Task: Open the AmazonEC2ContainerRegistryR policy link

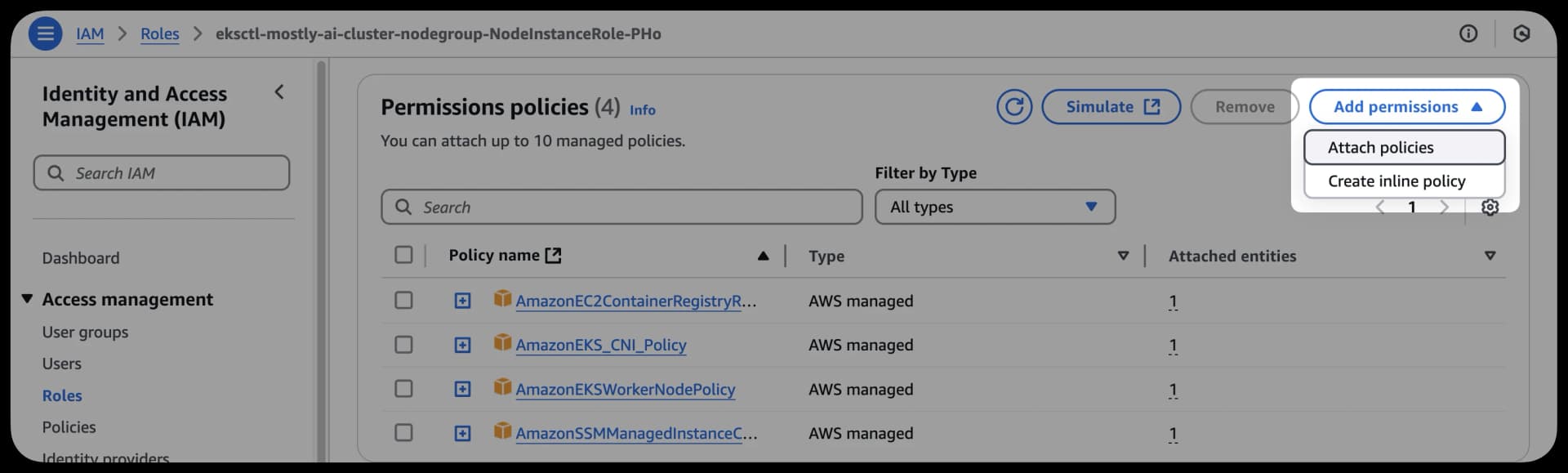Action: coord(636,301)
